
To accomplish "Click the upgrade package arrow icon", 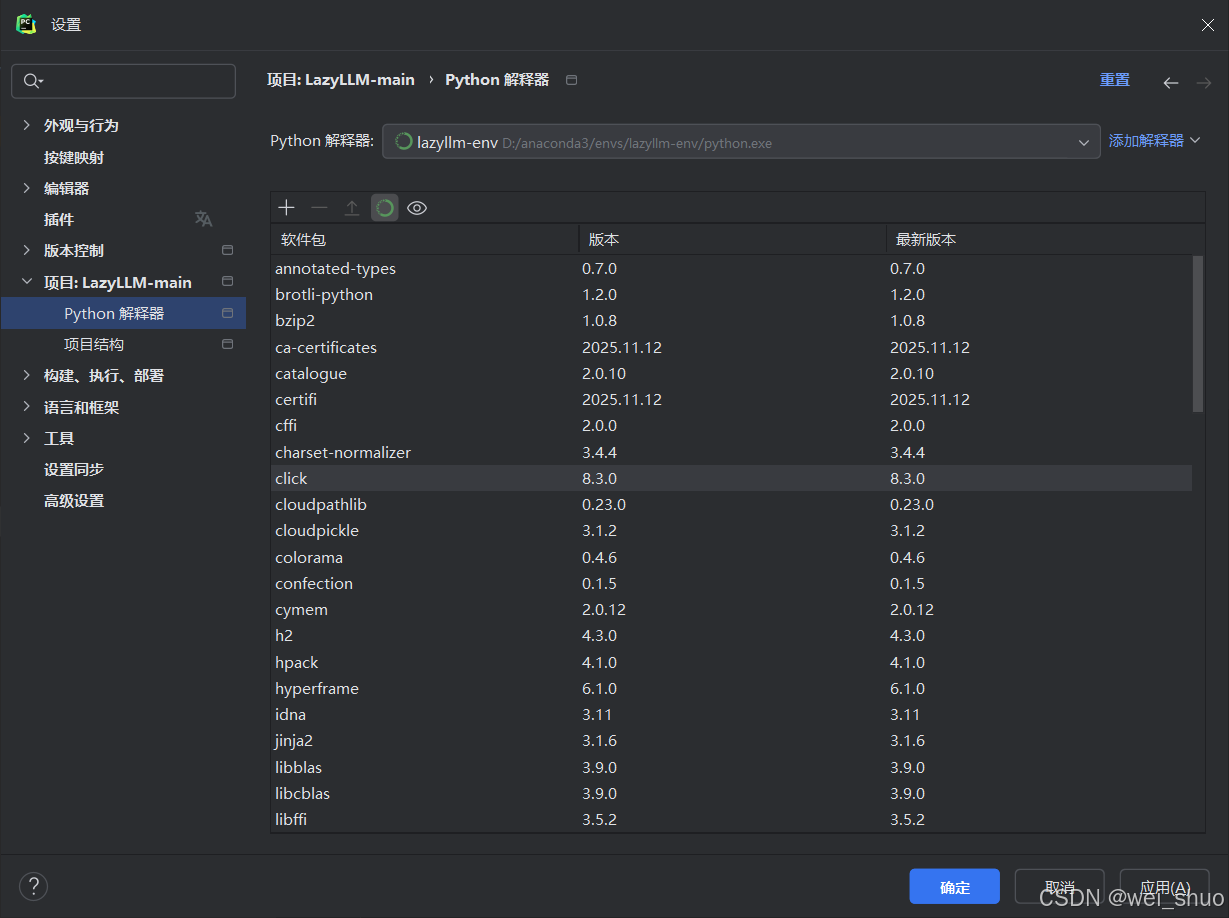I will click(x=352, y=208).
